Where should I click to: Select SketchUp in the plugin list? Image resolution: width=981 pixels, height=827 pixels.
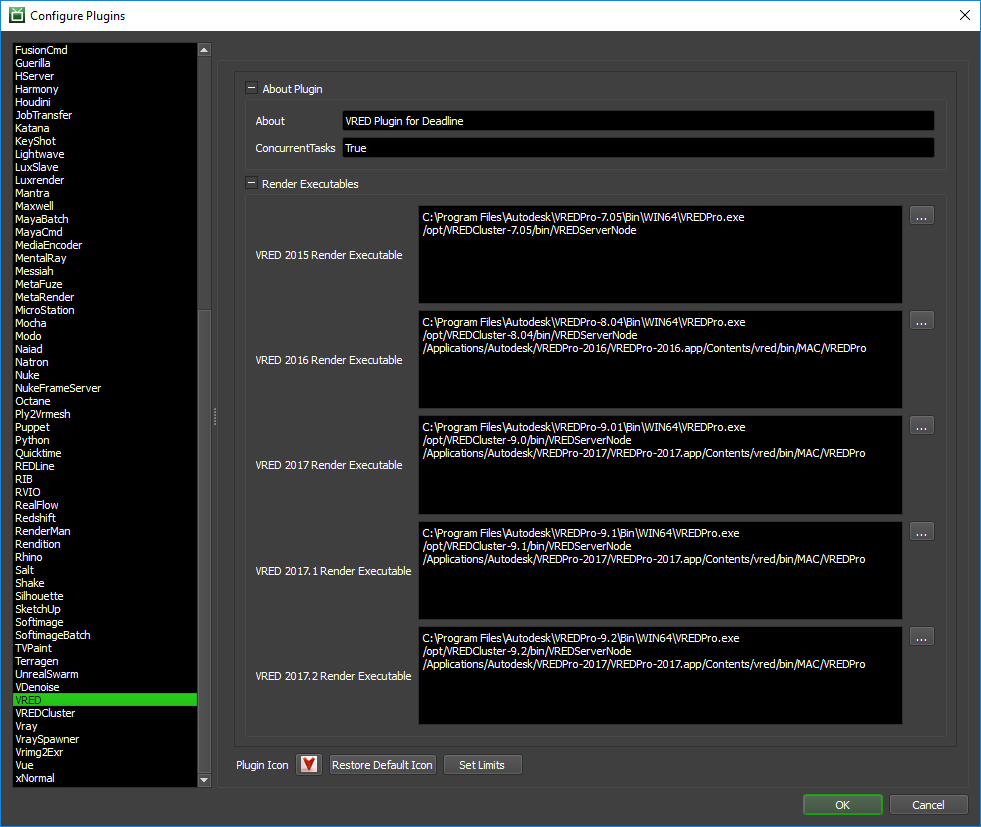coord(105,609)
